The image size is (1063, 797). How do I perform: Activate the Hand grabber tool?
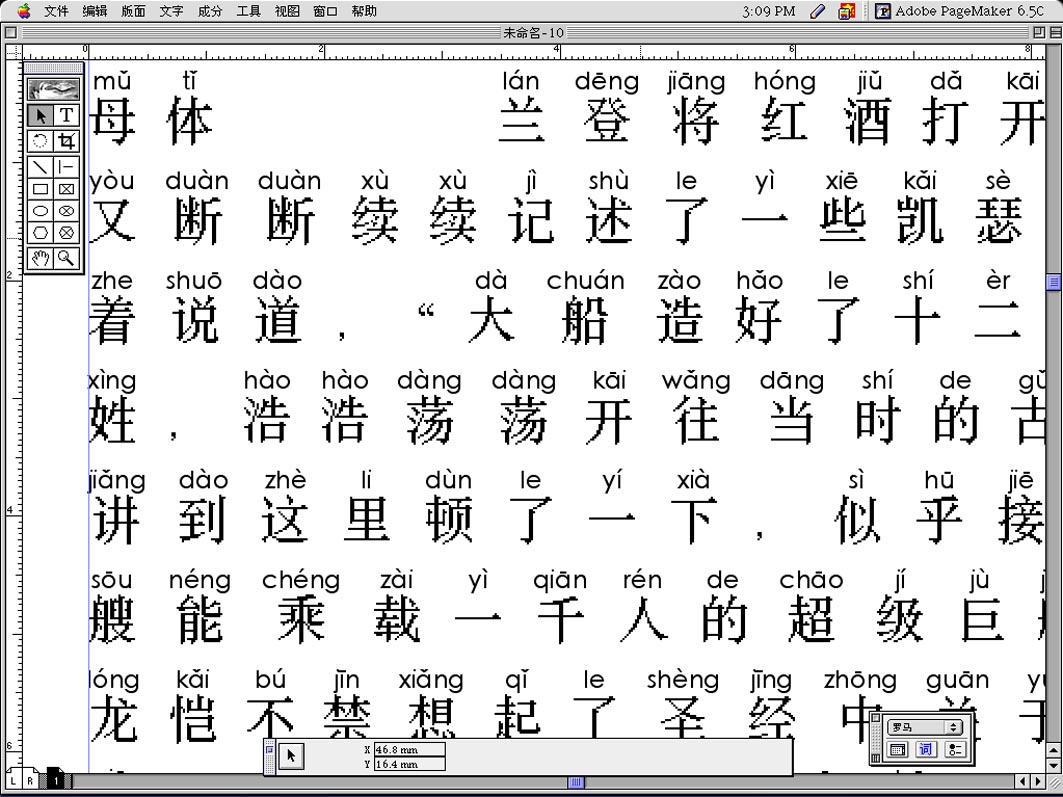point(40,258)
